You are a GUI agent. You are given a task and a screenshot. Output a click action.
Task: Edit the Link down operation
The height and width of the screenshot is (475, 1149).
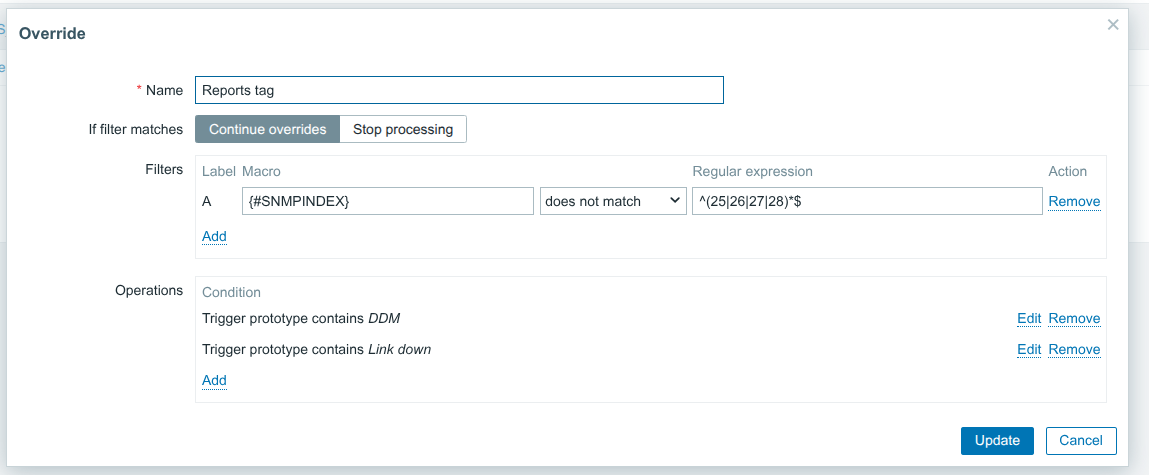(1029, 349)
